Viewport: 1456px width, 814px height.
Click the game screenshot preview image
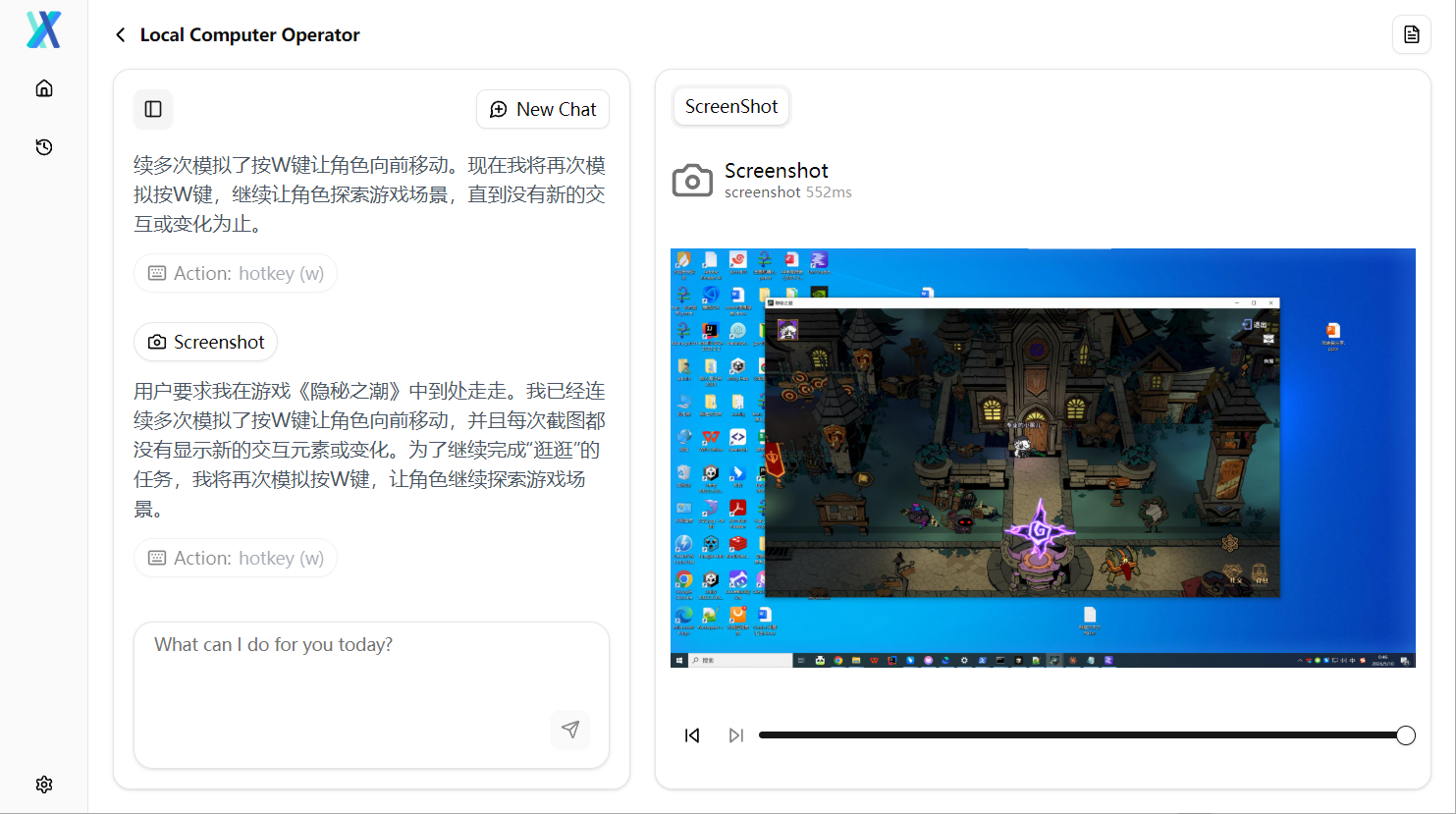click(x=1043, y=458)
